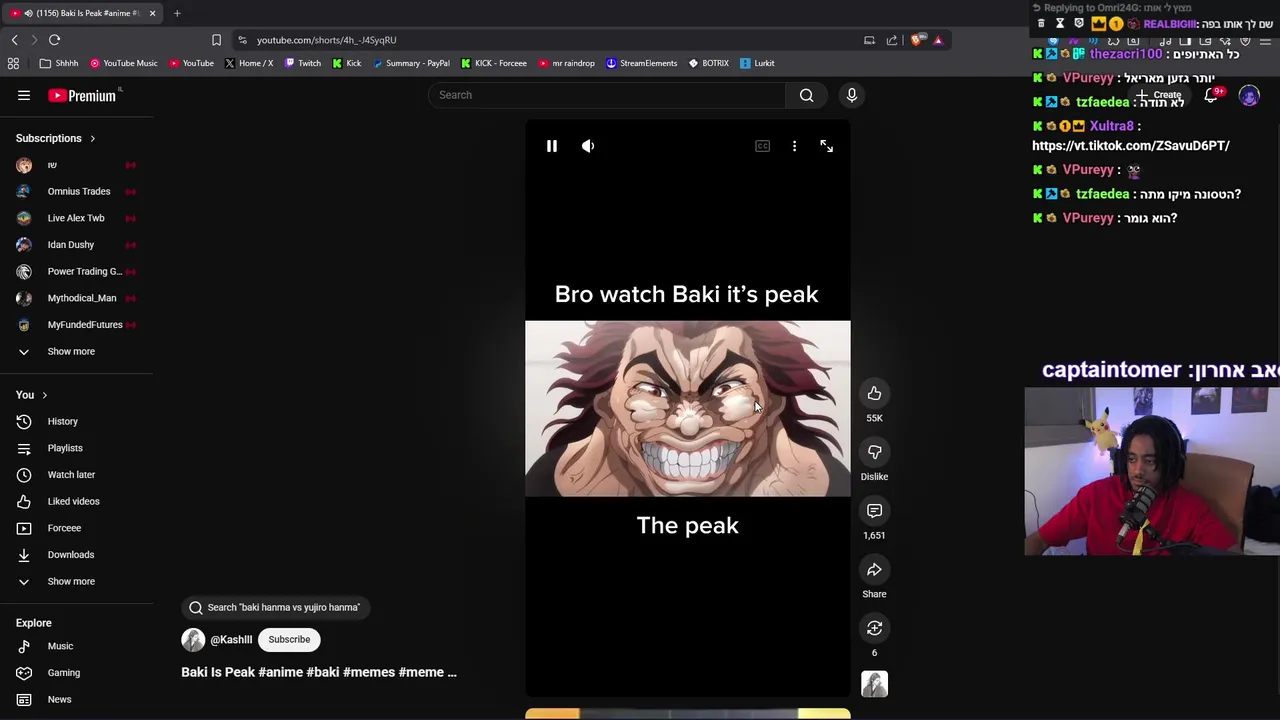1280x720 pixels.
Task: Open notifications bell with 9+ badge
Action: (x=1211, y=95)
